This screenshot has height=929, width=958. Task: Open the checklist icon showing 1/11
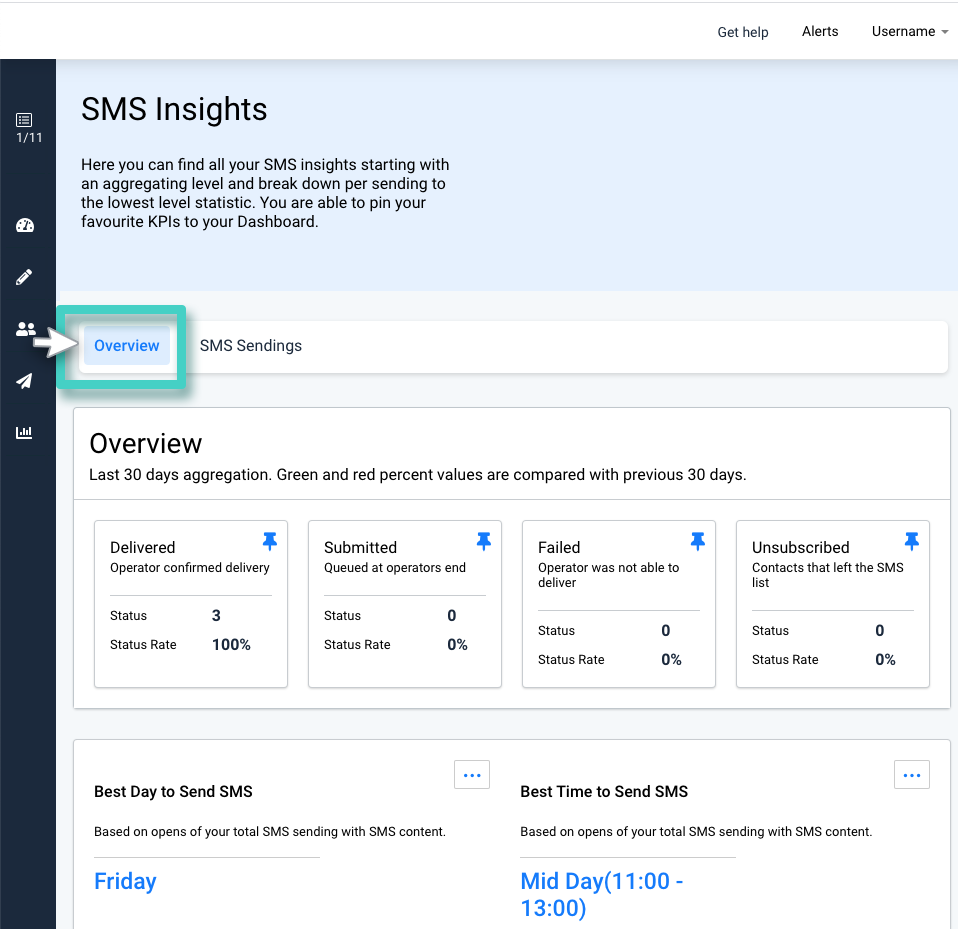coord(28,128)
